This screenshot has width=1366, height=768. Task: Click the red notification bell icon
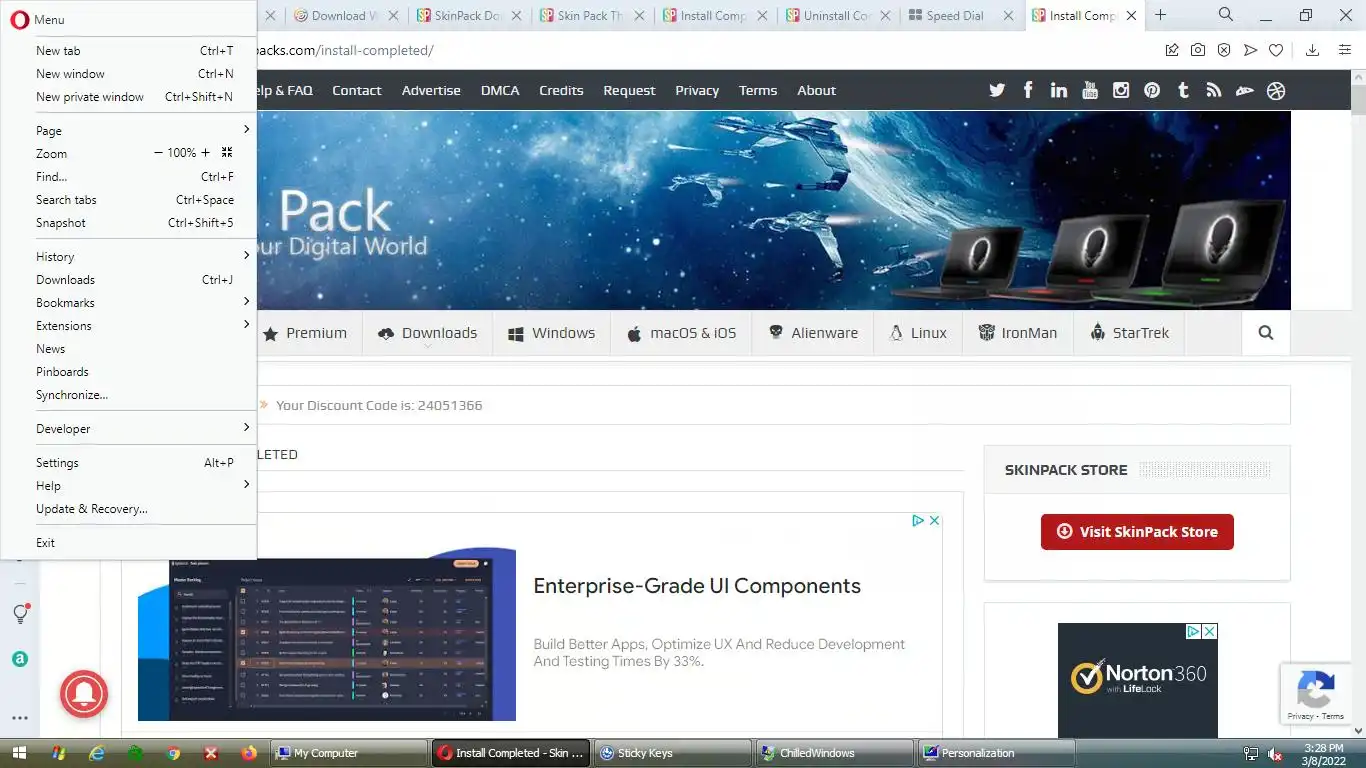click(x=84, y=694)
